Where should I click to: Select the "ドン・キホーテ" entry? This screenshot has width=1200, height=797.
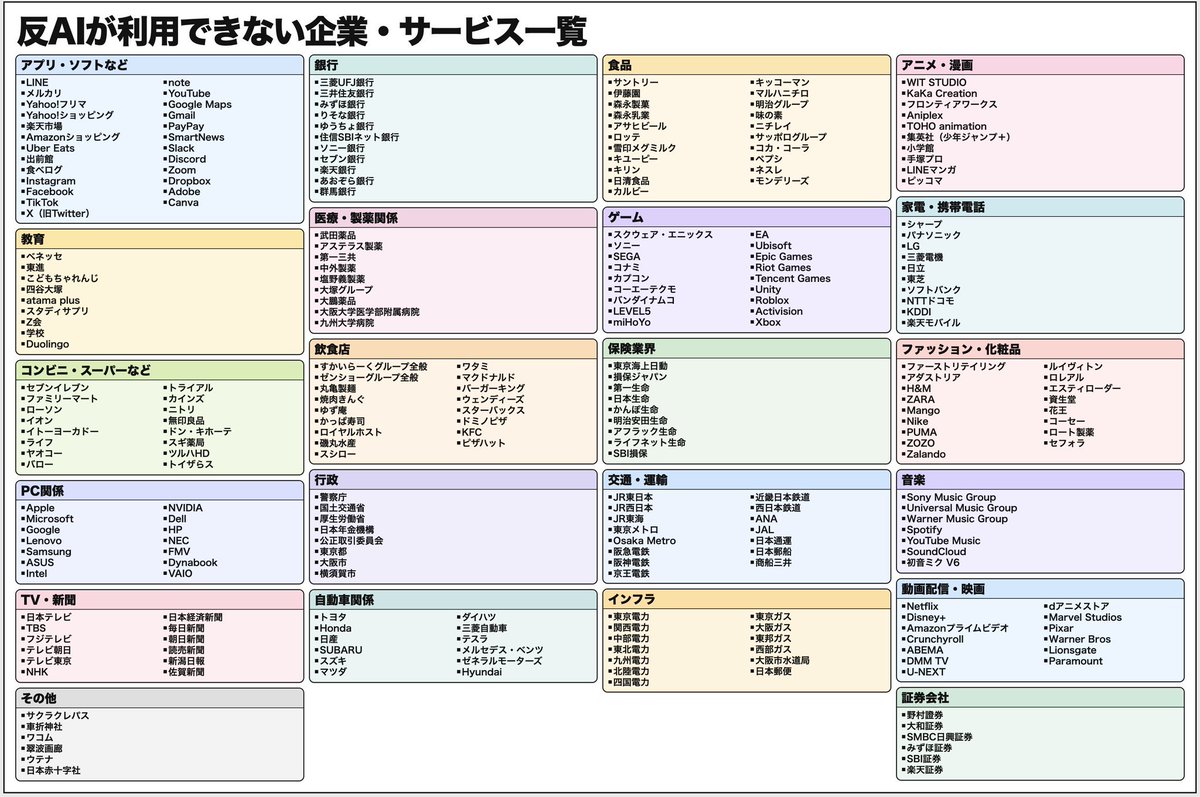click(199, 432)
